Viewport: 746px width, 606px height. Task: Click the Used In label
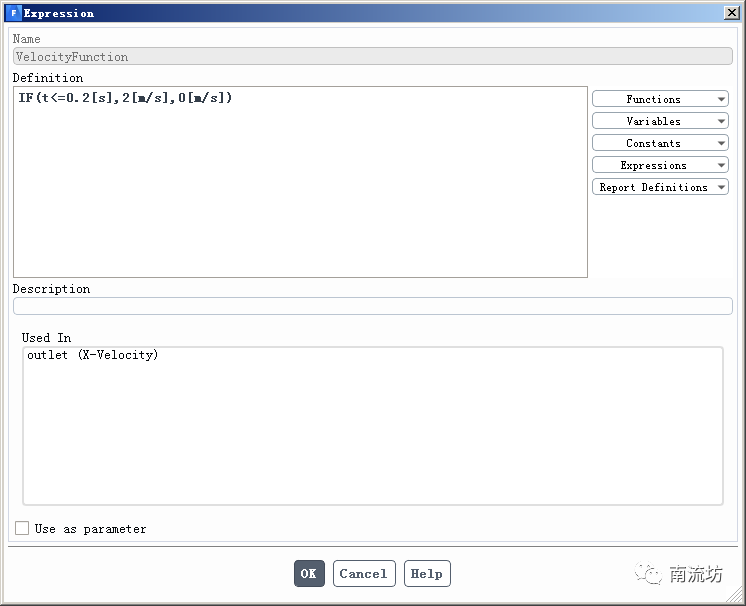click(x=47, y=338)
